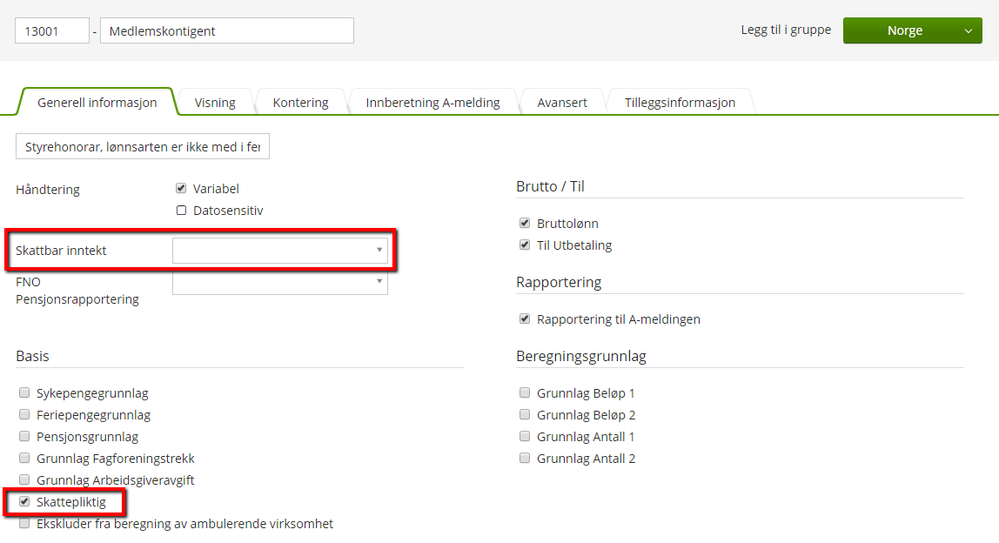Viewport: 999px width, 543px height.
Task: Check Grunnlag Beløp 1 box
Action: pos(524,393)
